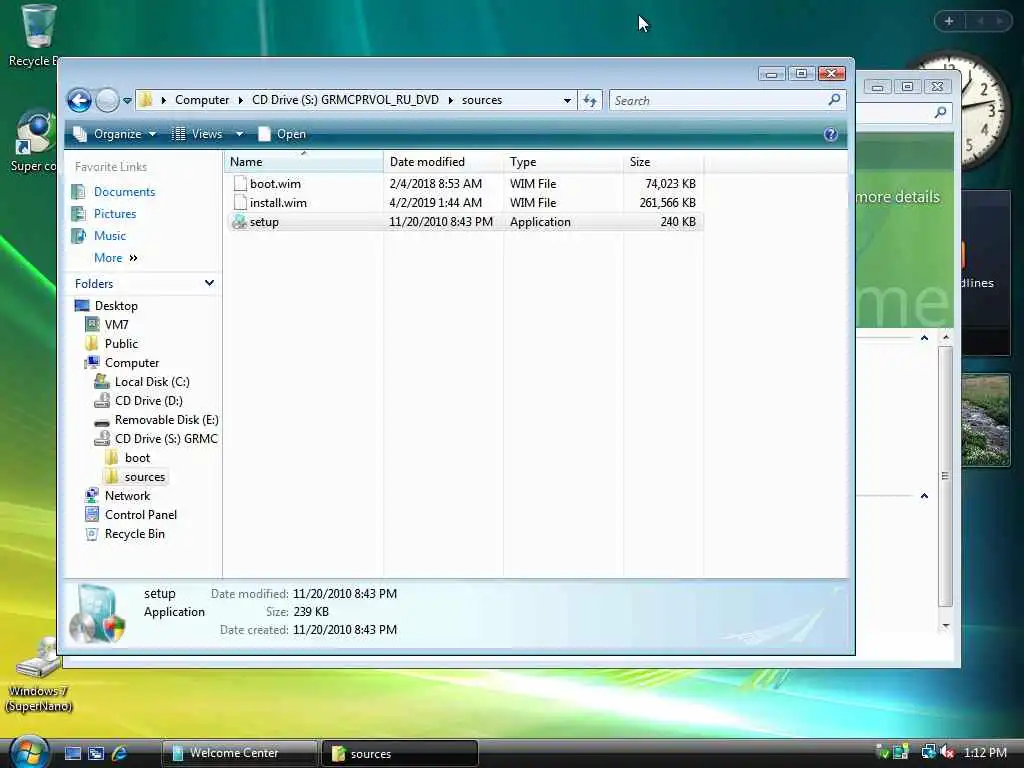
Task: Select Desktop in folder tree
Action: (116, 306)
